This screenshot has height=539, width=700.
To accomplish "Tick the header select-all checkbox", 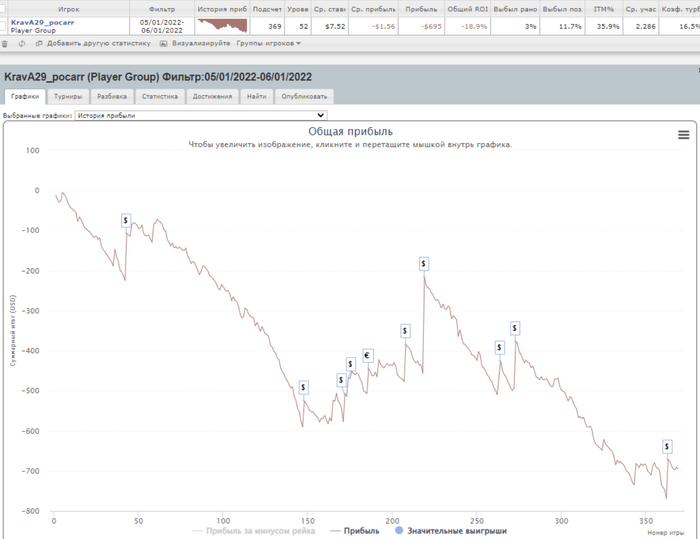I will tap(2, 8).
